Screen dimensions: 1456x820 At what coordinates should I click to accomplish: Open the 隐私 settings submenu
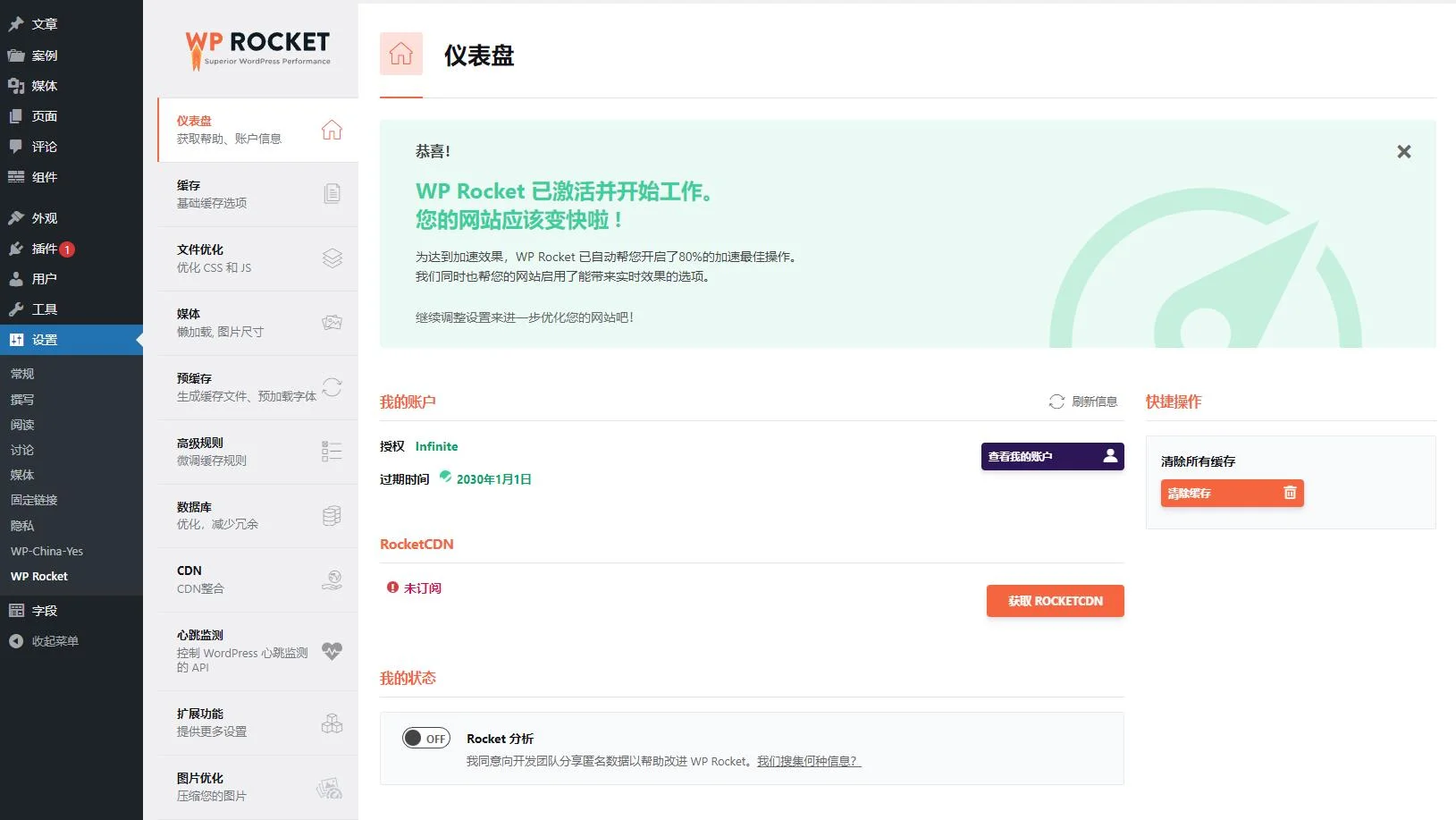point(22,526)
